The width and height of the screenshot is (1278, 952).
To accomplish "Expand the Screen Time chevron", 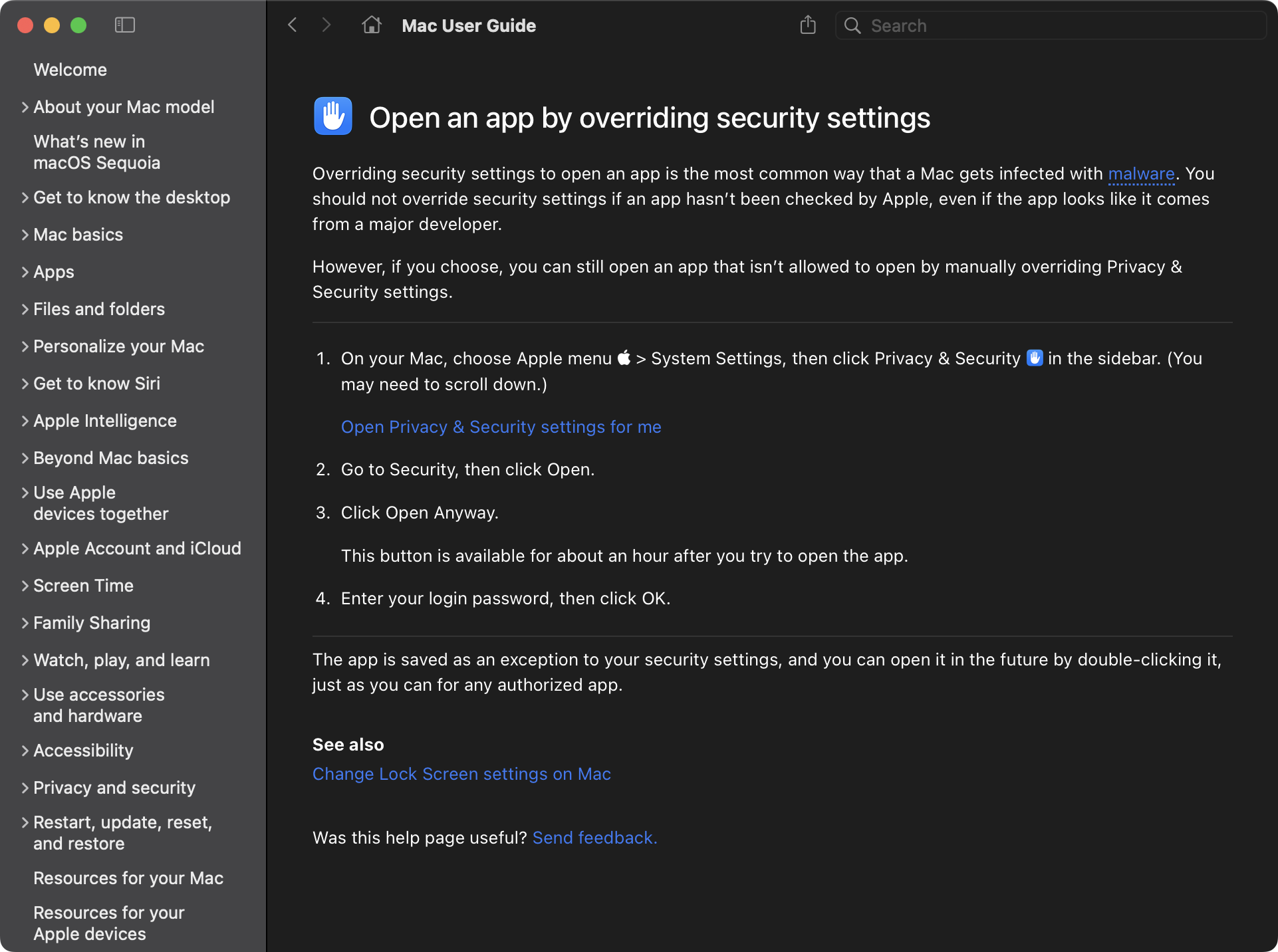I will click(x=25, y=586).
